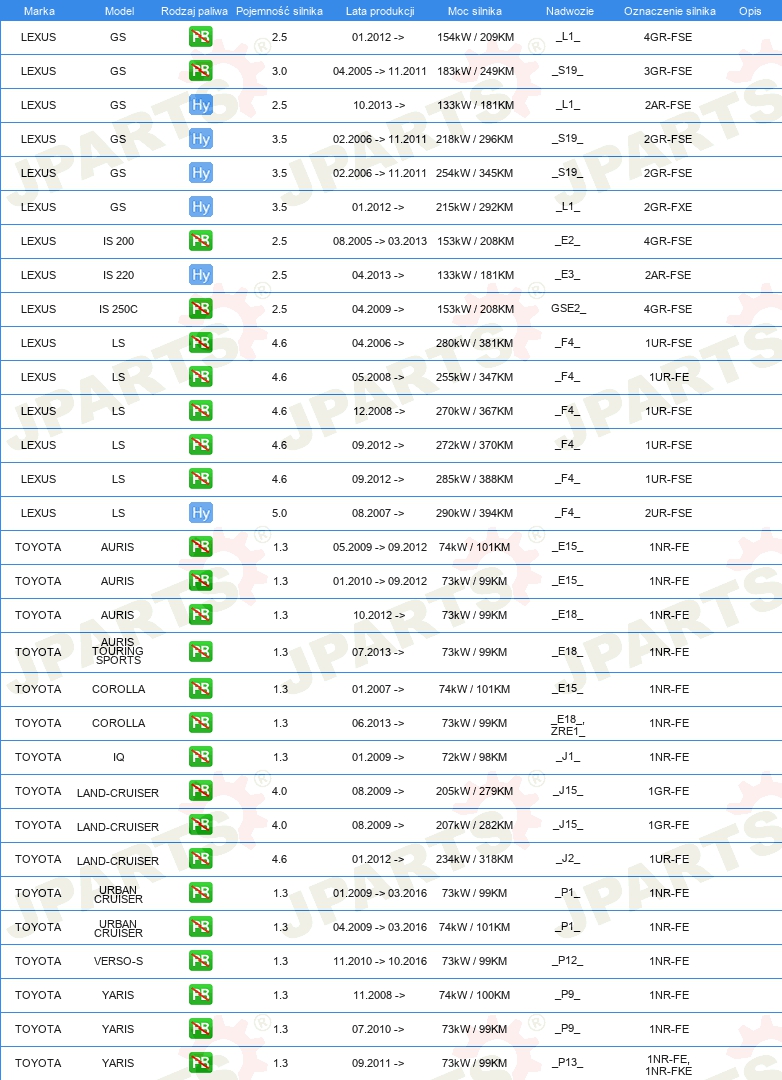Click the petrol icon in the Auris Touring Sports row
782x1080 pixels.
[200, 652]
